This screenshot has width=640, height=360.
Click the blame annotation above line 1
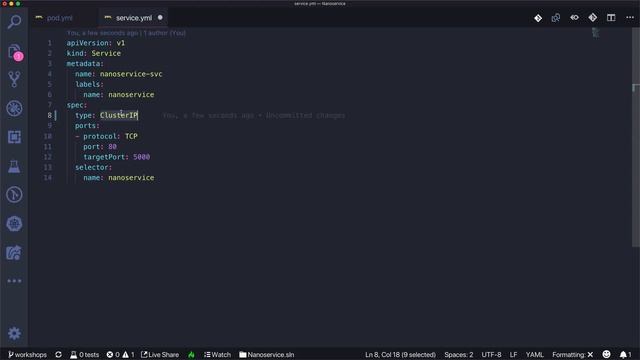[x=126, y=33]
